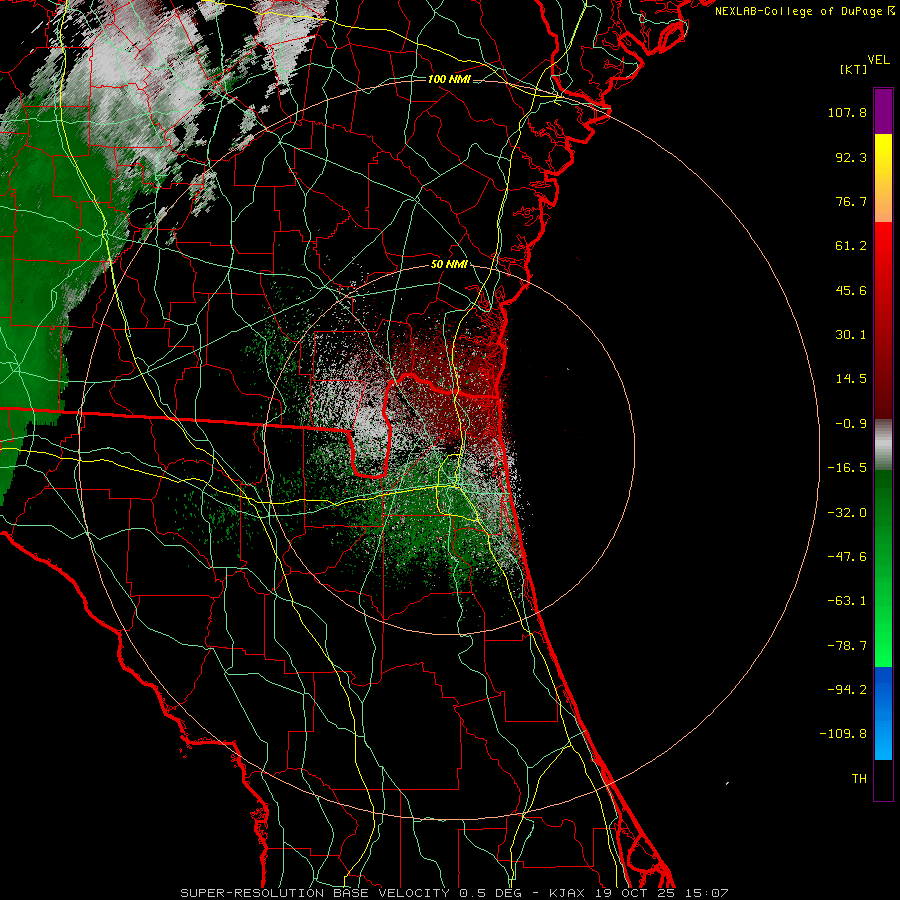The image size is (900, 900).
Task: Click the 76.7 legend value
Action: 851,201
